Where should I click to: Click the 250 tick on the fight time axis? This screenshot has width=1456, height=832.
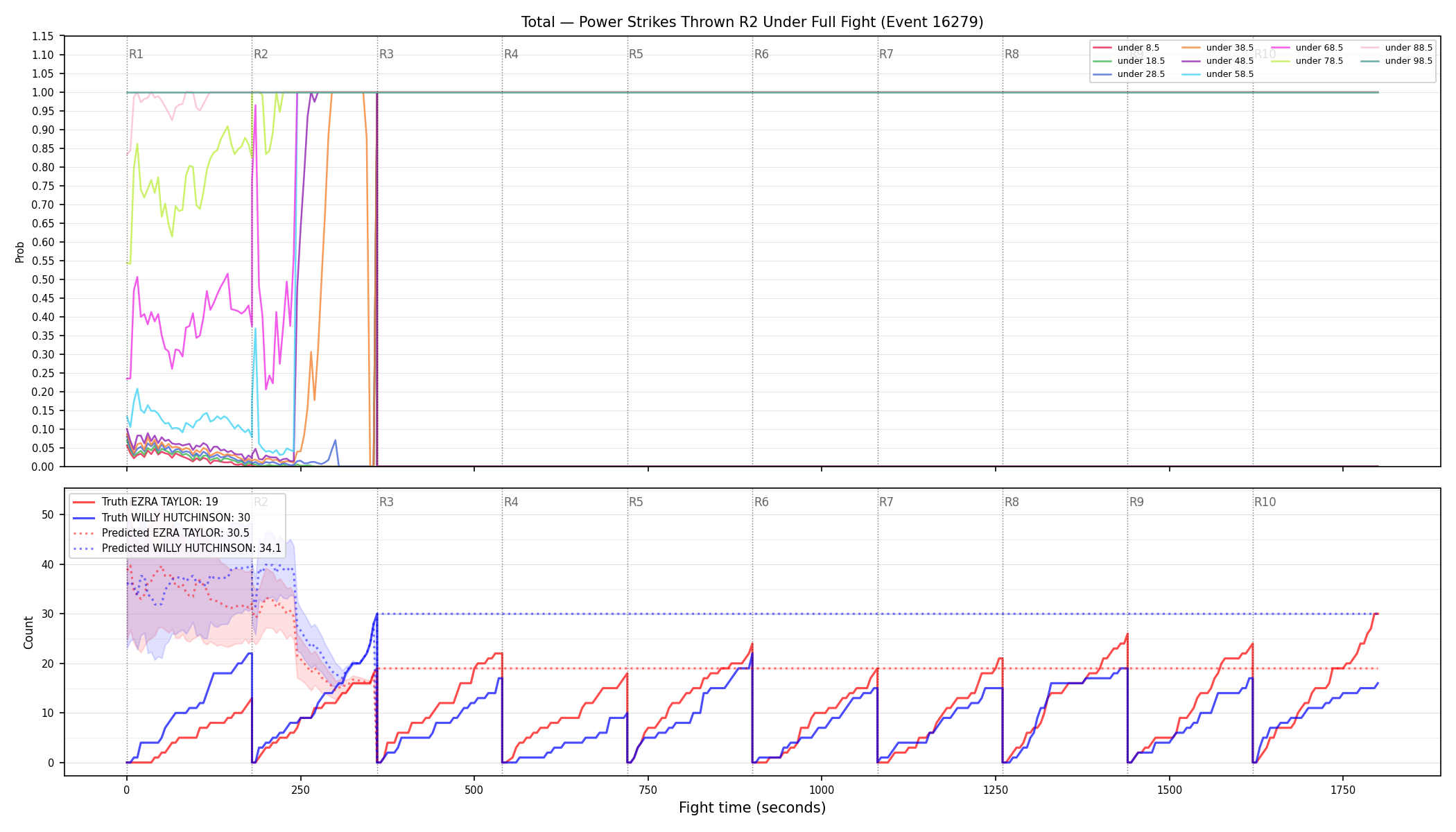click(x=300, y=790)
